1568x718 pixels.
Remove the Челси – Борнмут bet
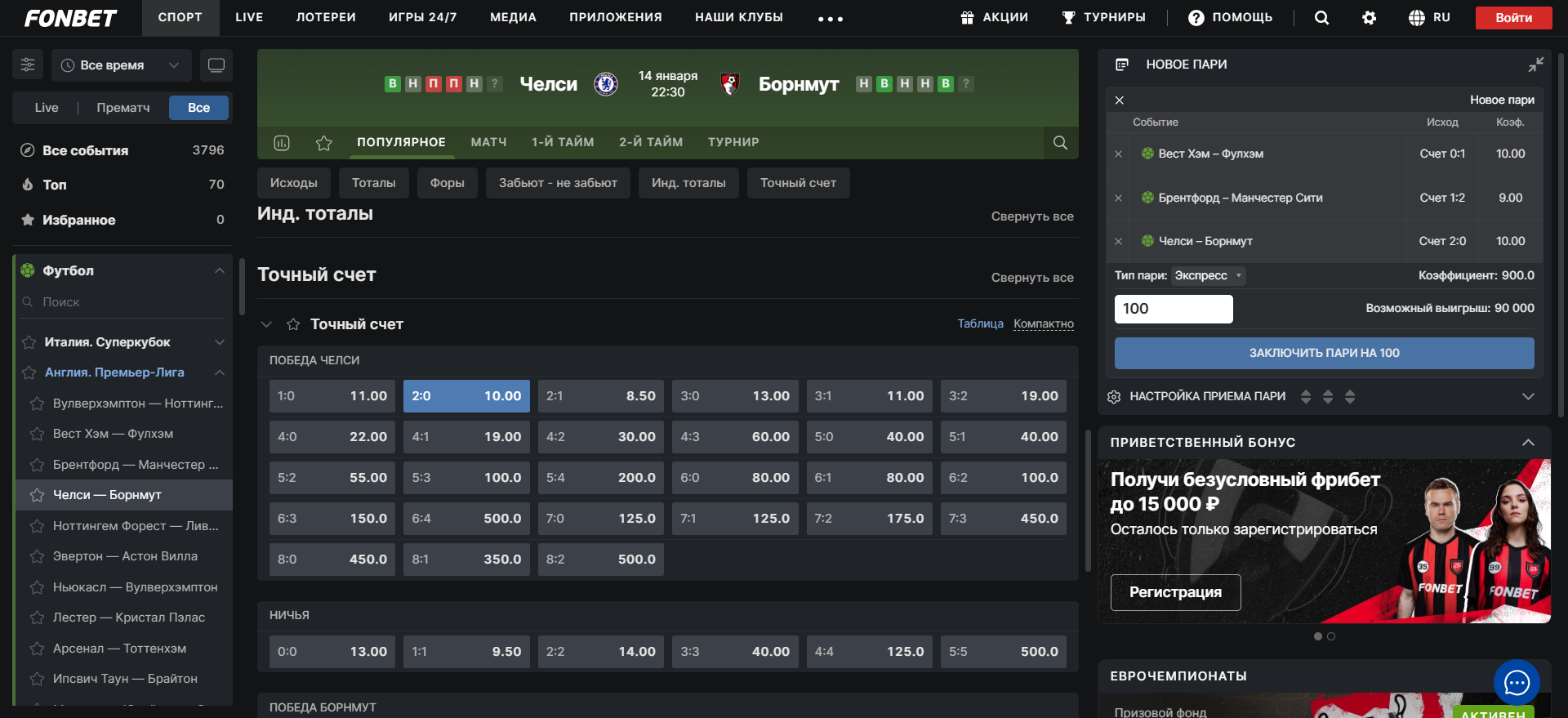1119,242
